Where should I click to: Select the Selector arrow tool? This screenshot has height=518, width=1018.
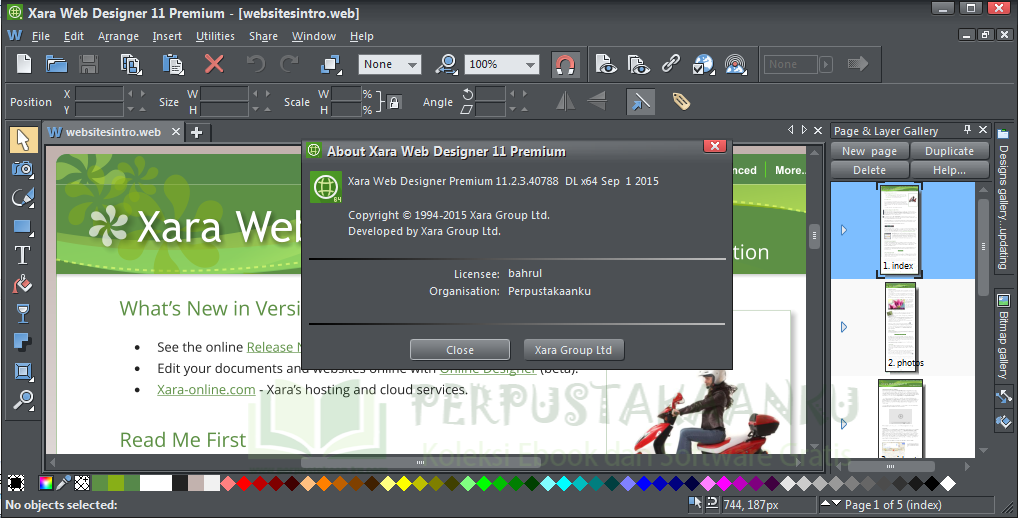click(23, 140)
